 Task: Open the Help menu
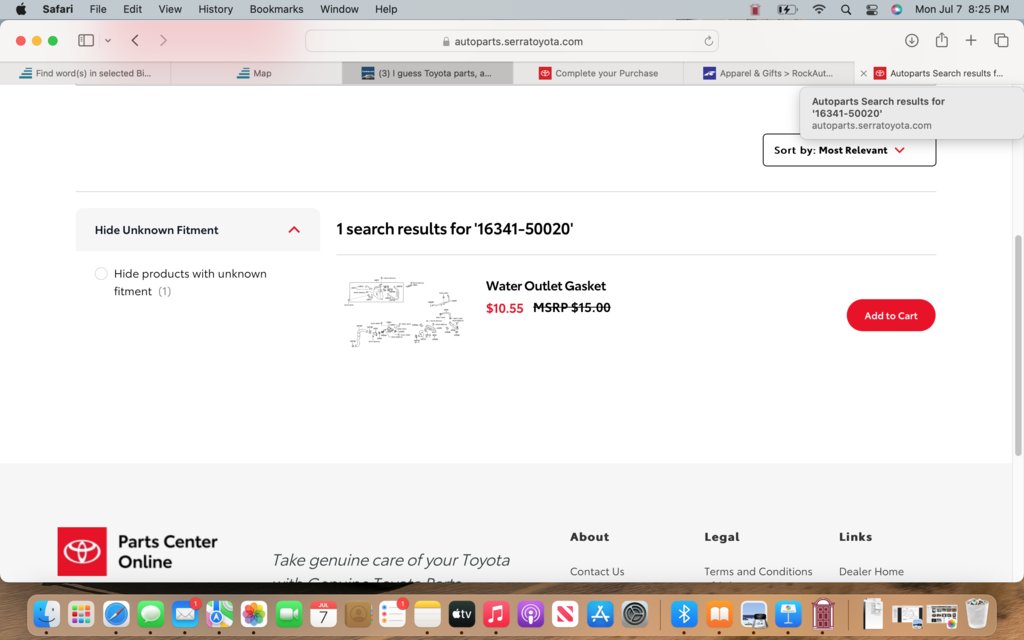tap(386, 9)
